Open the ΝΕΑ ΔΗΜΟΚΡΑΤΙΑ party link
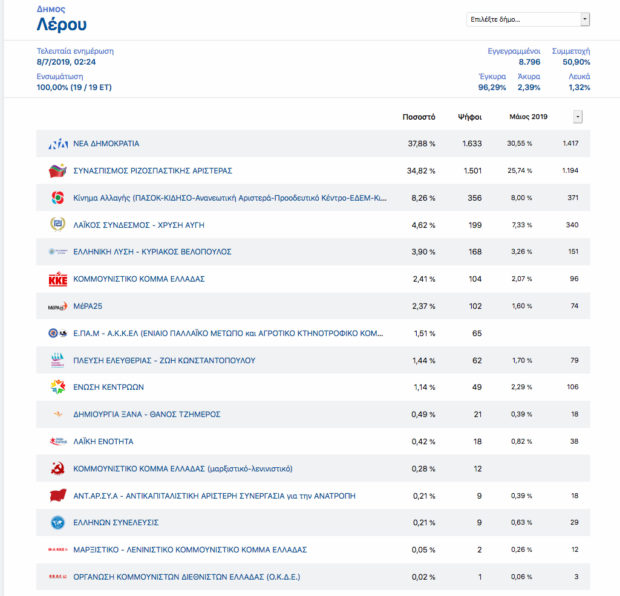620x596 pixels. click(106, 144)
